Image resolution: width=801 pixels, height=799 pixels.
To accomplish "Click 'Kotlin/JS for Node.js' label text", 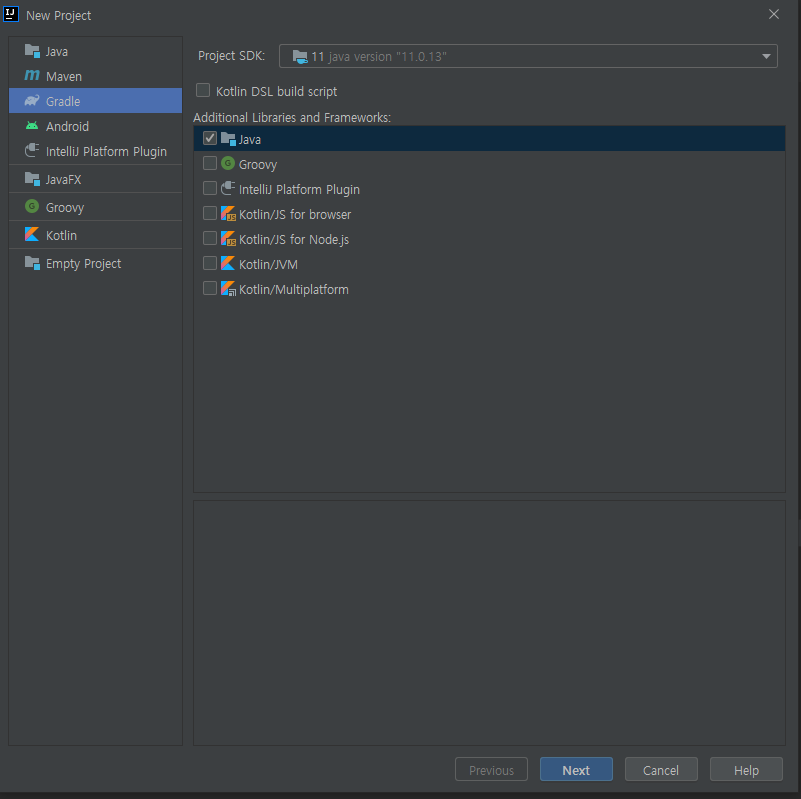I will click(x=294, y=240).
